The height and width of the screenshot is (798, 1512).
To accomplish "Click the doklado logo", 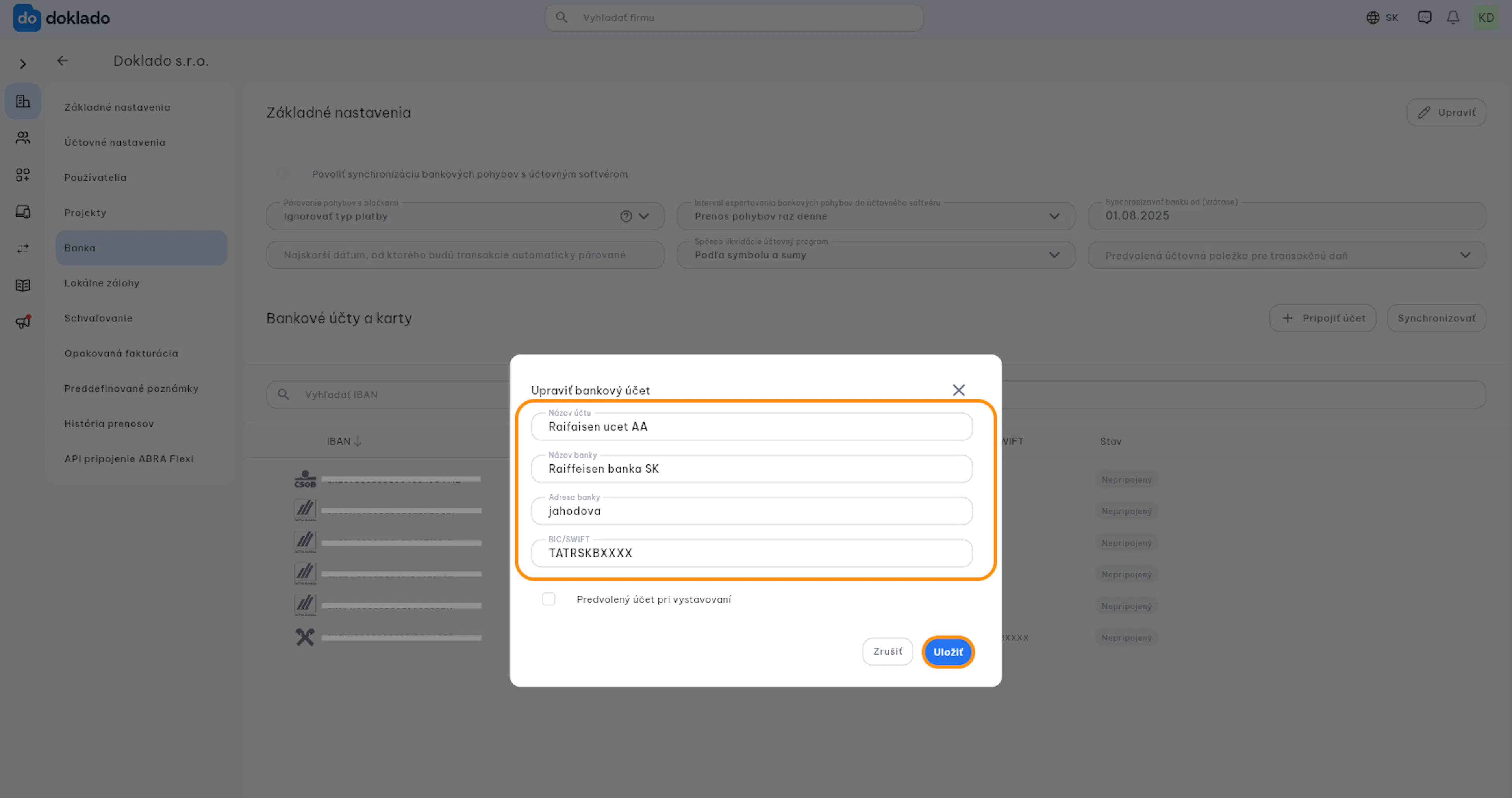I will 61,18.
